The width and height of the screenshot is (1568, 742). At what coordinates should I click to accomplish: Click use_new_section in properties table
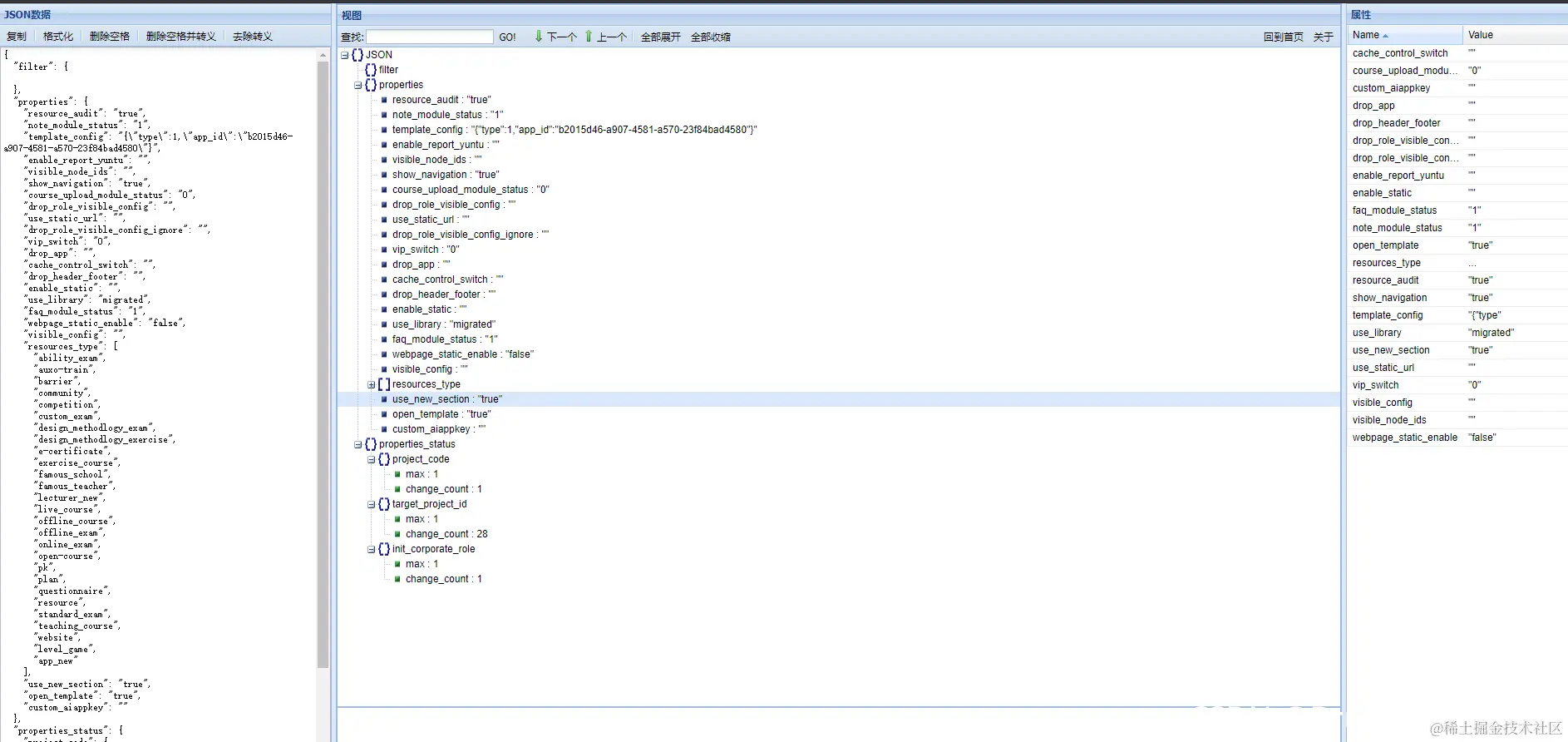1391,350
